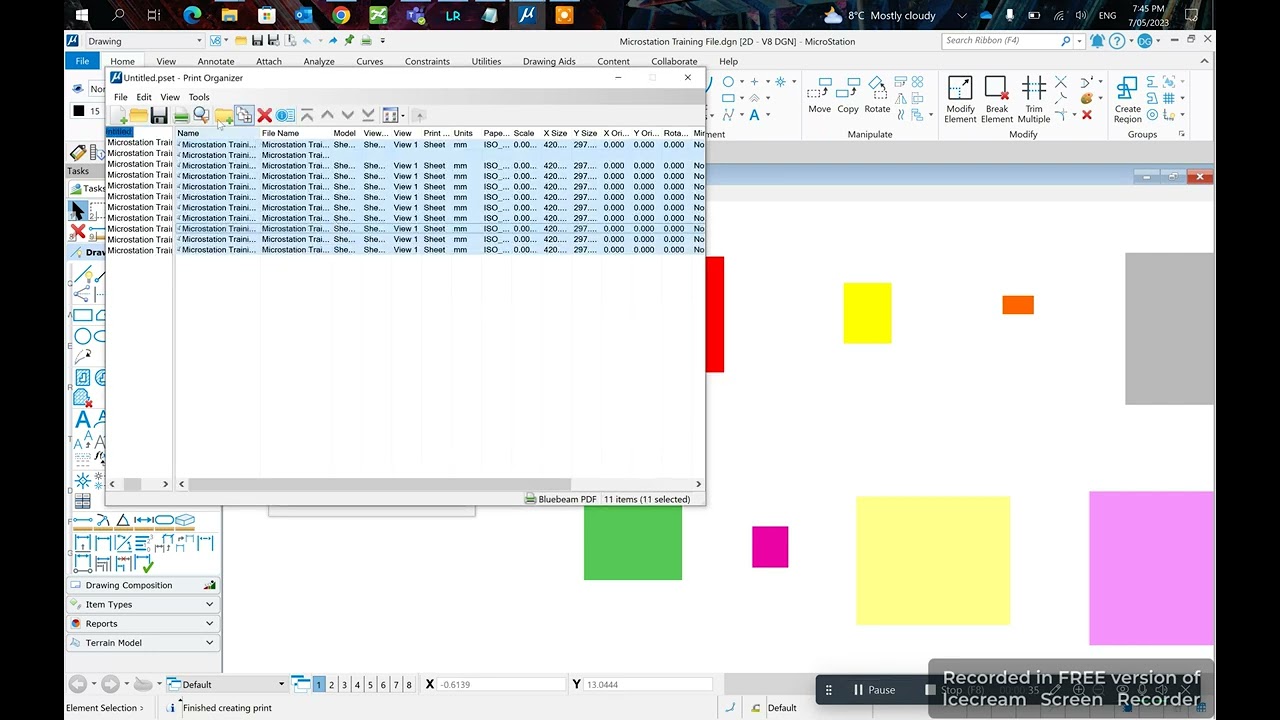Open the Drawing workflow dropdown

coord(144,41)
